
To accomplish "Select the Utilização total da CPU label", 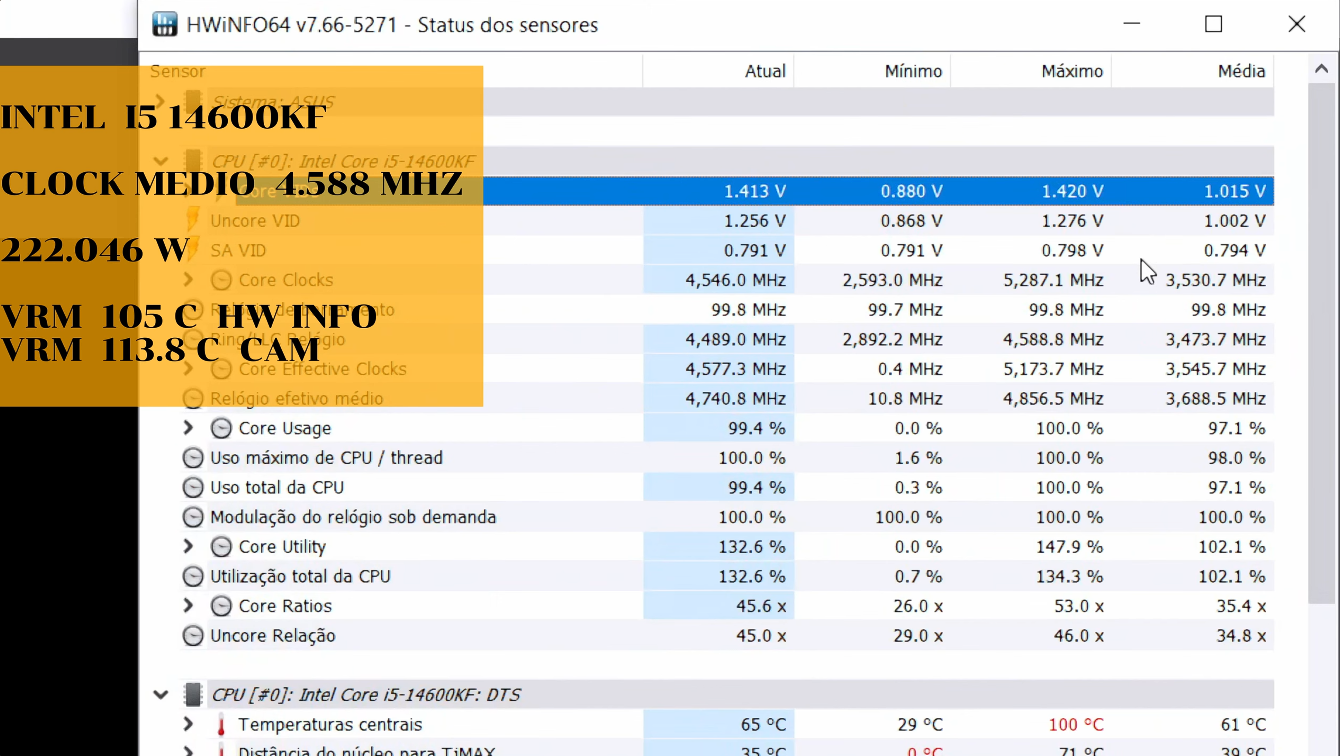I will click(300, 577).
